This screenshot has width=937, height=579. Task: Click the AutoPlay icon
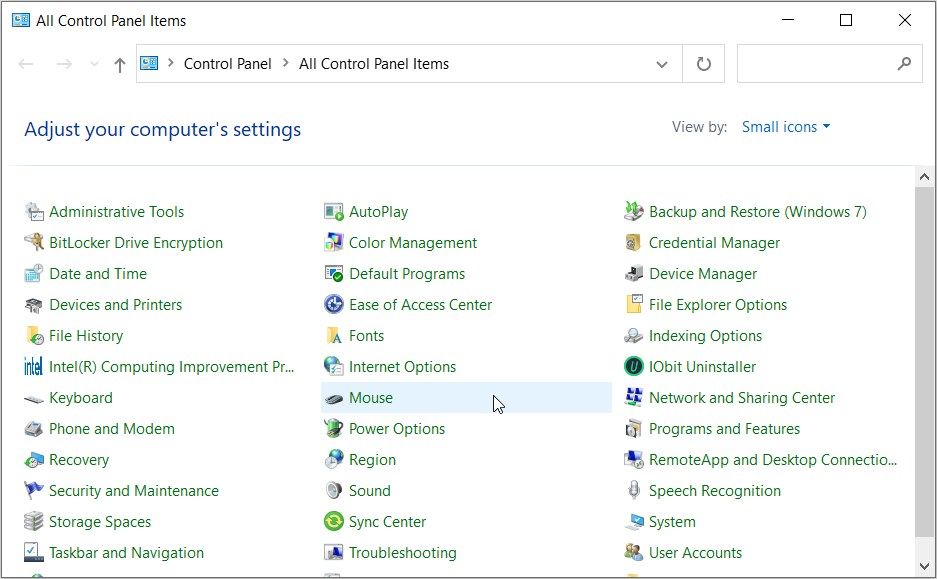(x=334, y=212)
